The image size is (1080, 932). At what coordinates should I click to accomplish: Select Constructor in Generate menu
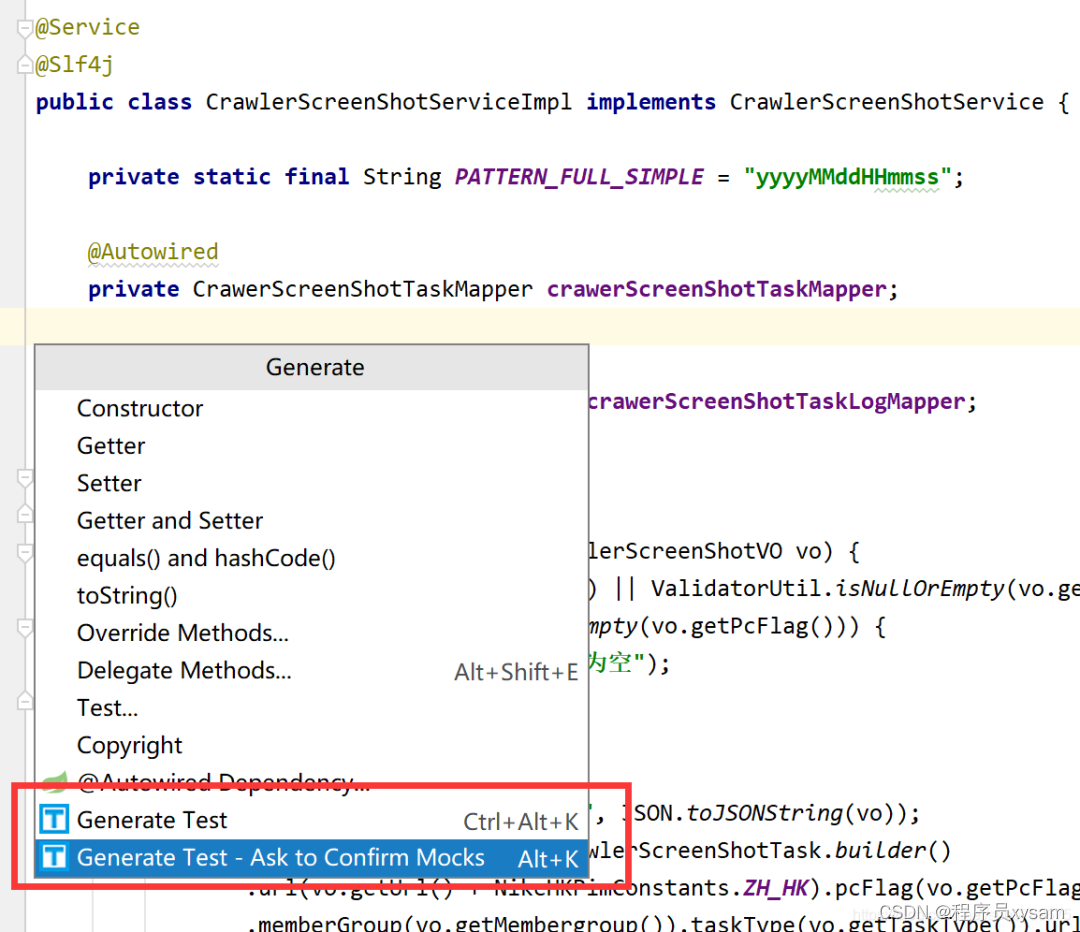click(x=311, y=408)
